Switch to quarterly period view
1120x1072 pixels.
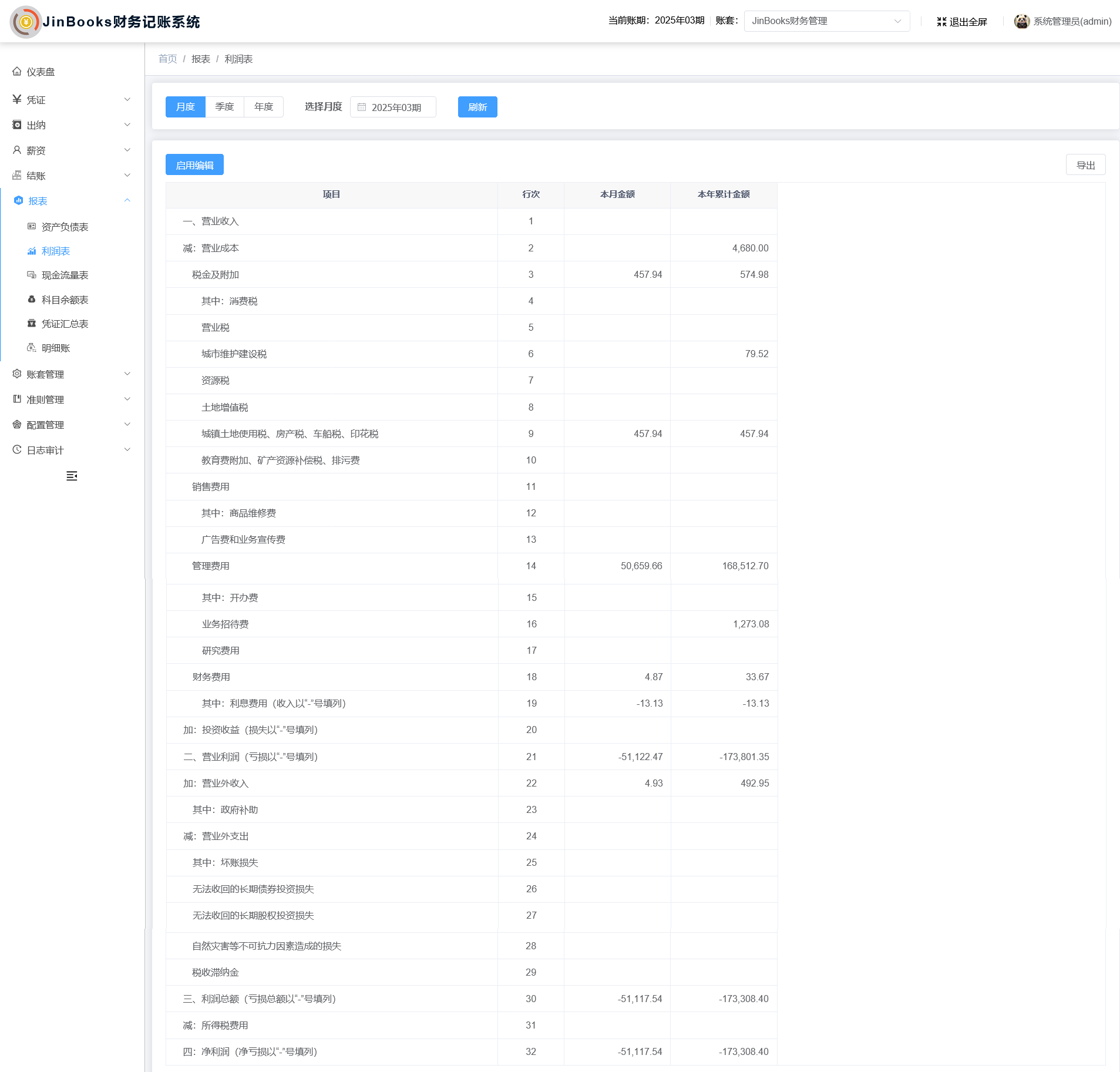[224, 107]
